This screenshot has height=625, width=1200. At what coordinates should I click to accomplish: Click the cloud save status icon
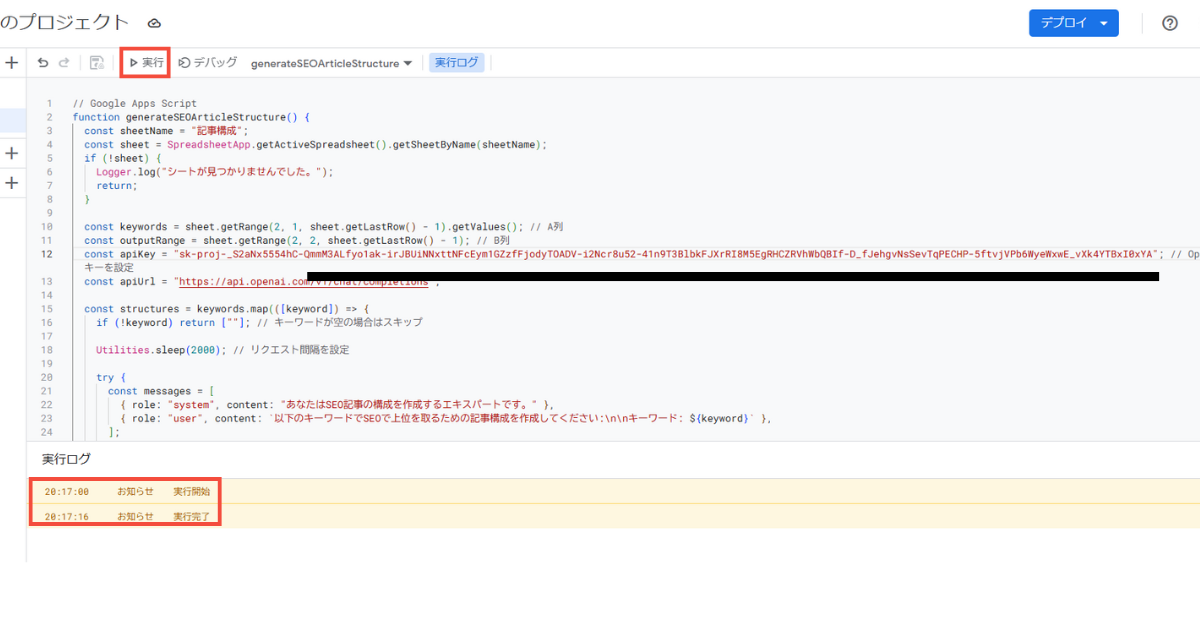pyautogui.click(x=154, y=23)
